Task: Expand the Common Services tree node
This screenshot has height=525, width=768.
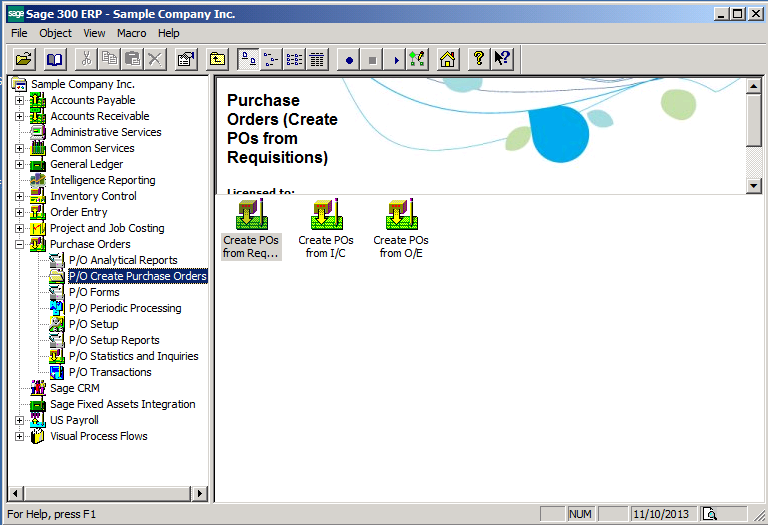Action: click(19, 148)
